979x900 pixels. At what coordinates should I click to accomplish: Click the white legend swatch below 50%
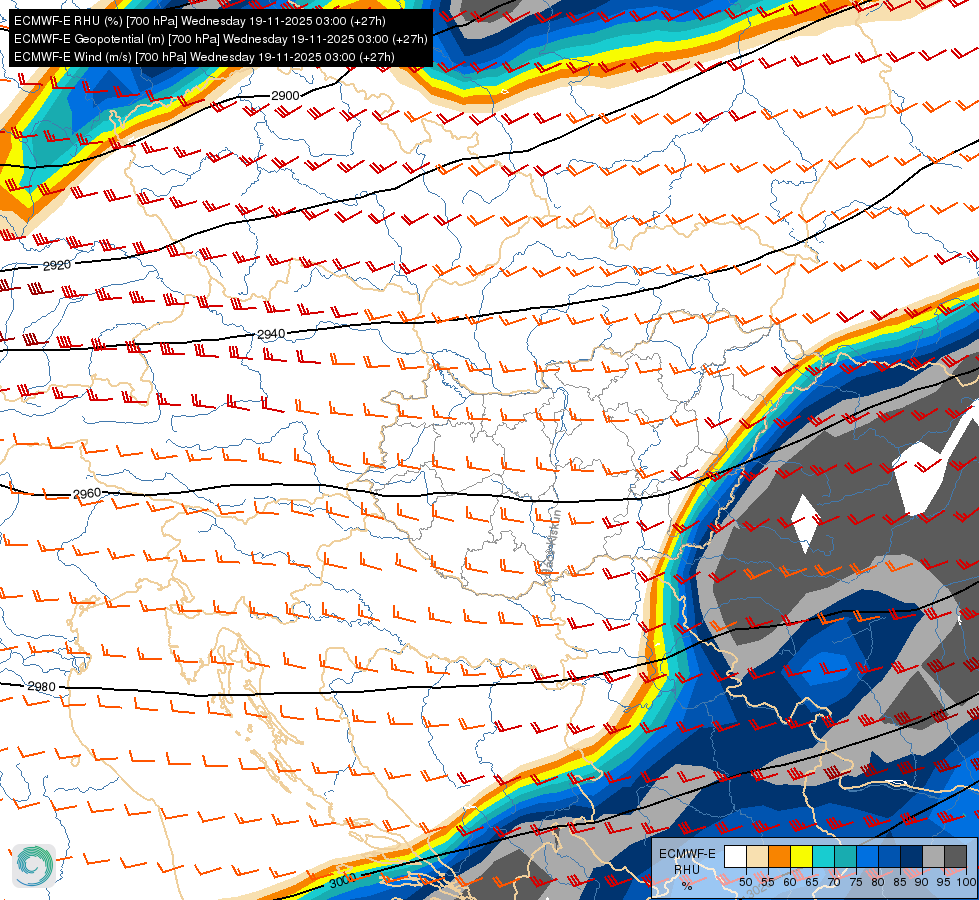pyautogui.click(x=735, y=856)
